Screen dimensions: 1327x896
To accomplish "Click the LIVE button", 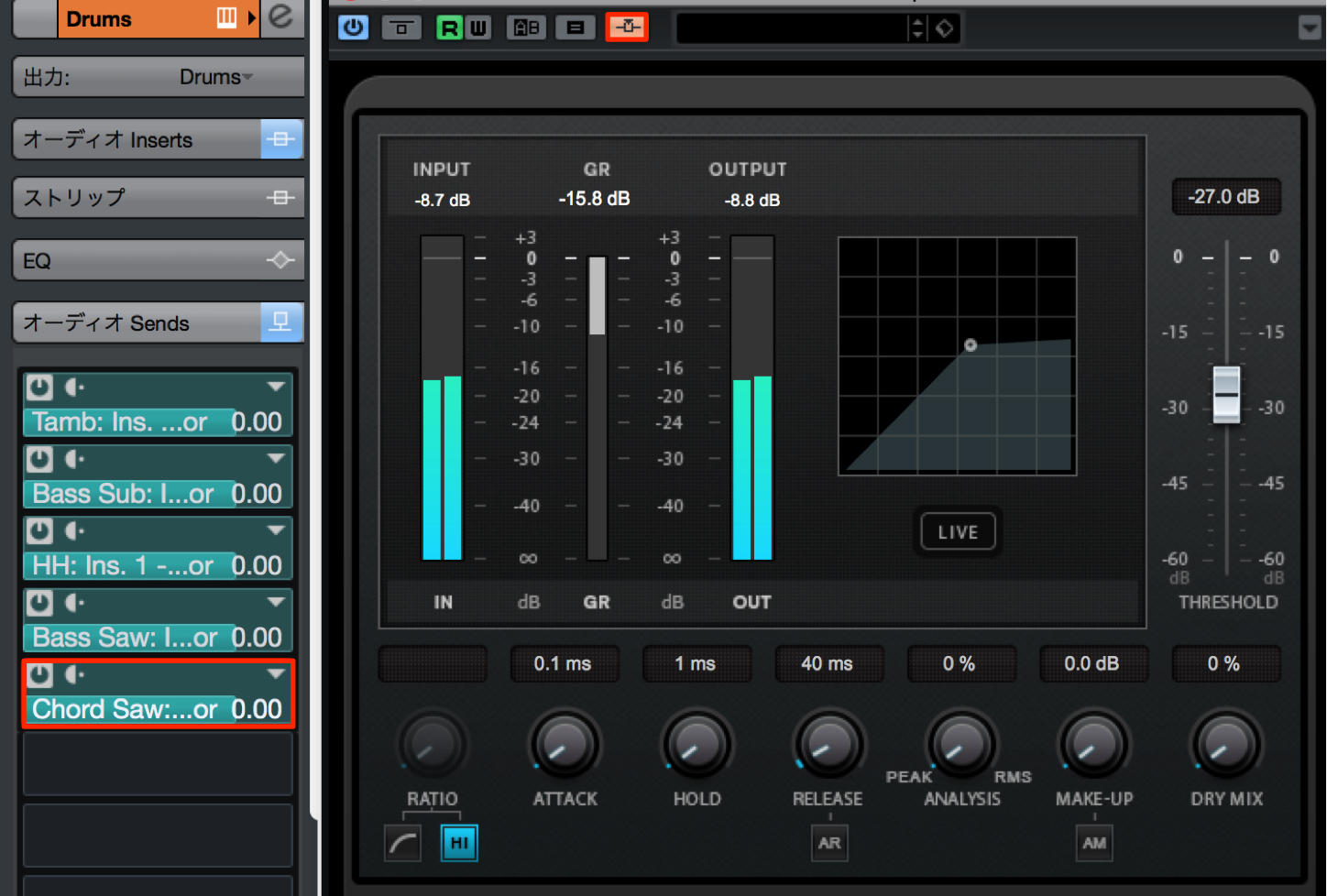I will tap(958, 532).
